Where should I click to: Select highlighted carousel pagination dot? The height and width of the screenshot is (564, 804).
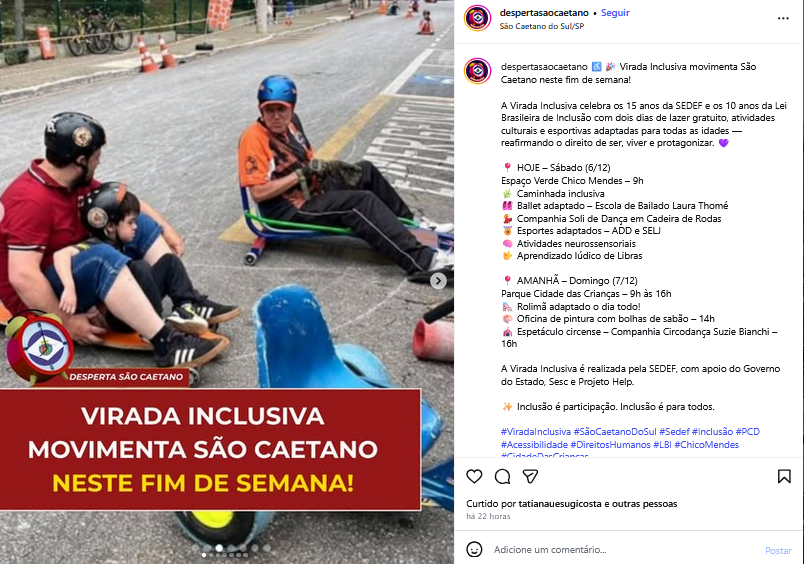204,555
